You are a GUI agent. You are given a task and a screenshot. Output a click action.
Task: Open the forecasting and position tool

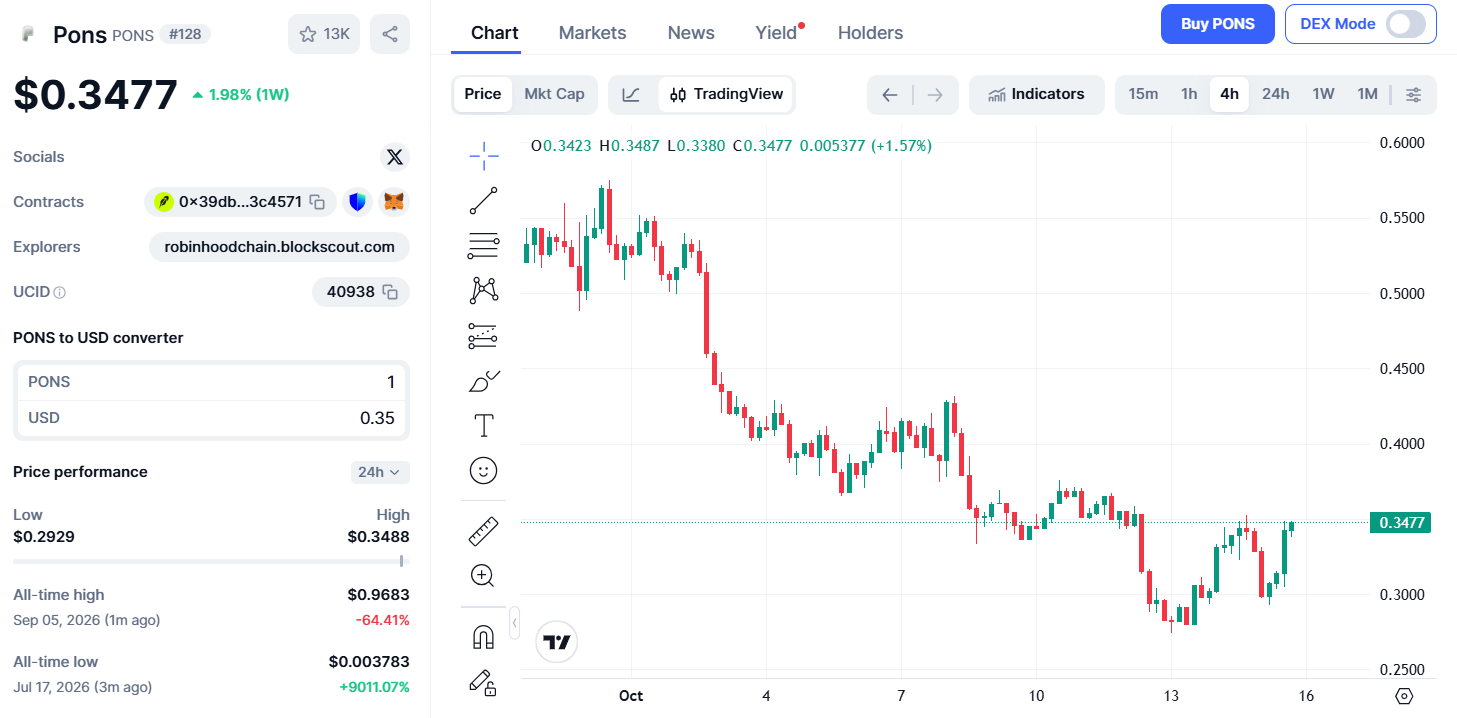[484, 335]
